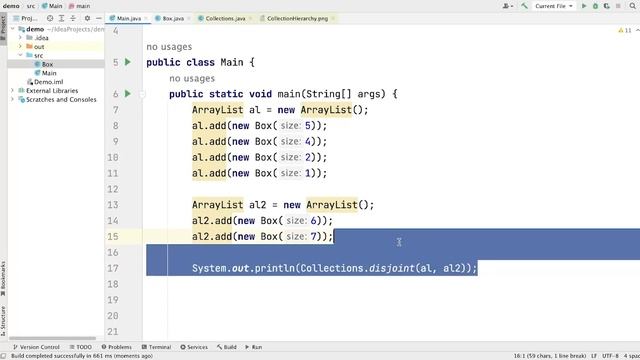Open the TODO tool window
This screenshot has width=640, height=360.
(80, 347)
